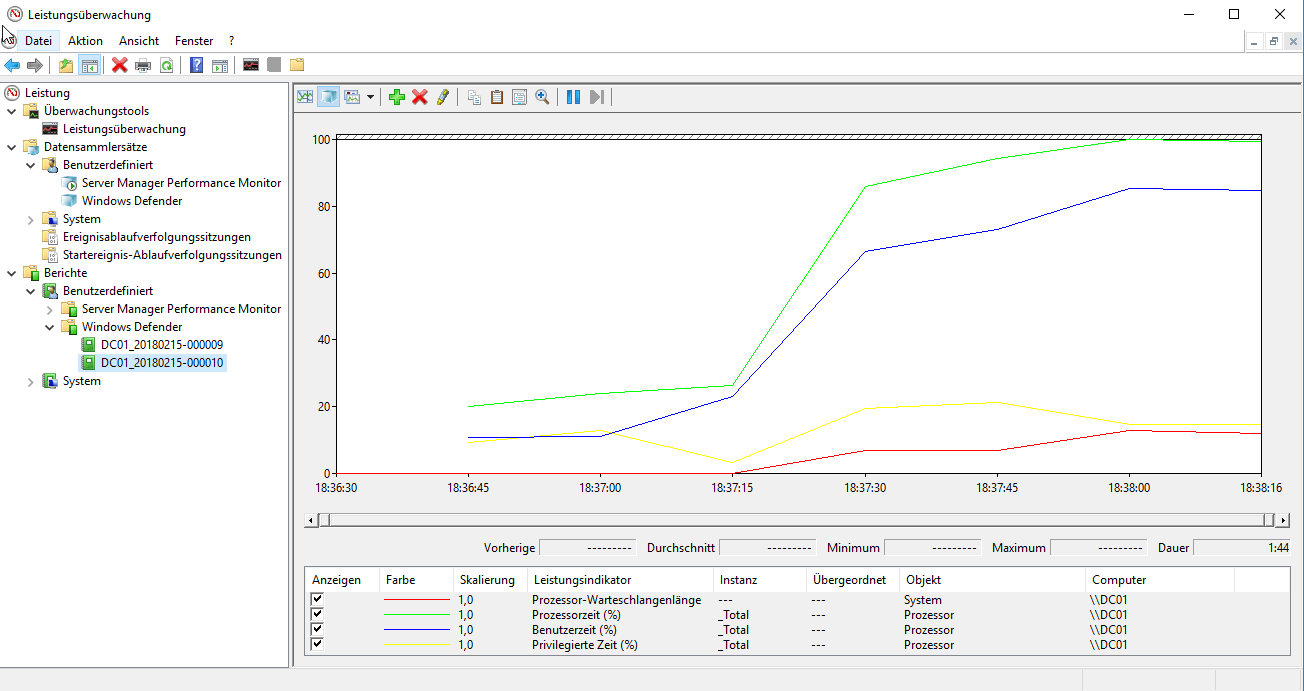Click the zoom magnifier icon in the graph toolbar

click(542, 97)
